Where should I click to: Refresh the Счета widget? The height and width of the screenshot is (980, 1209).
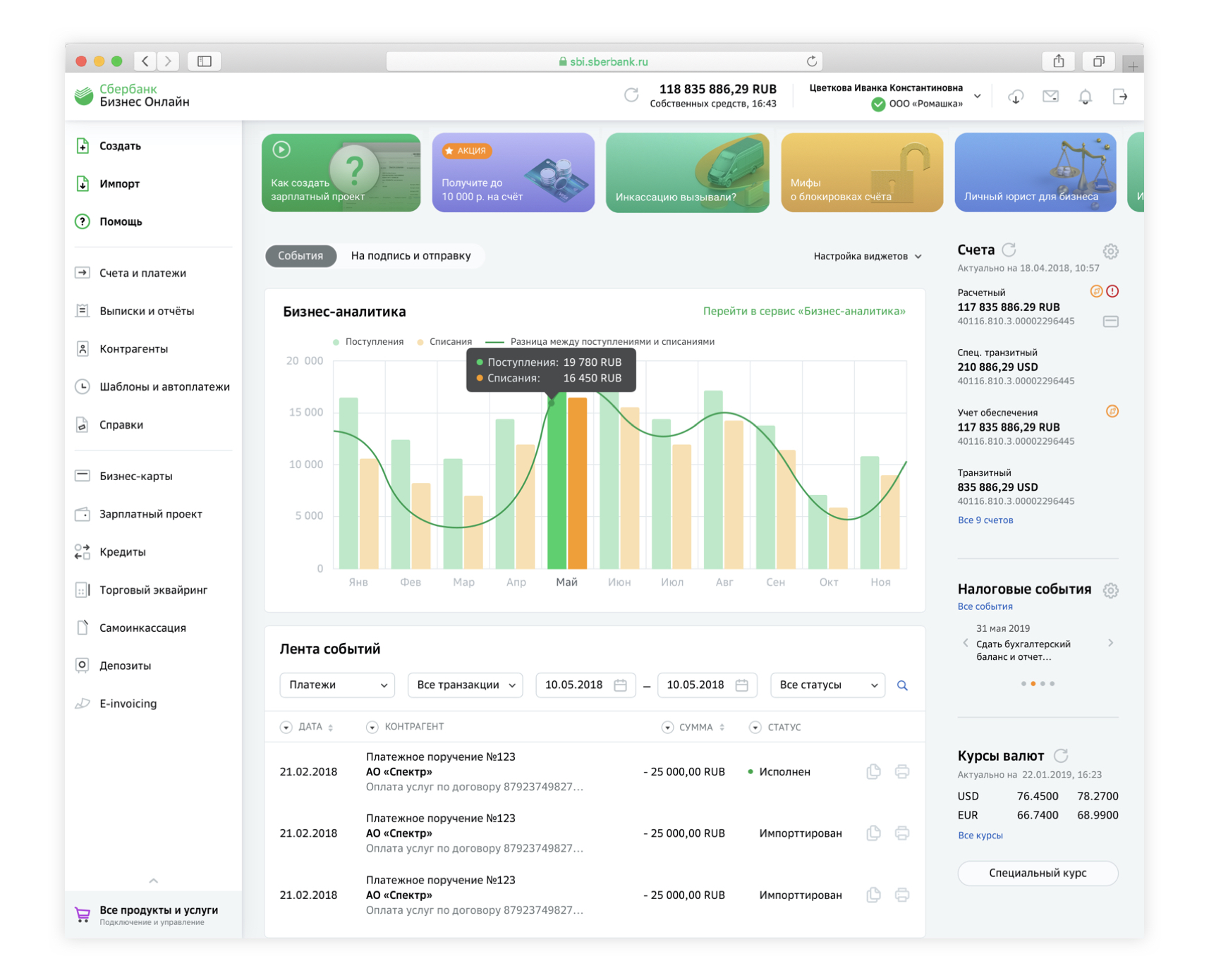coord(1009,250)
